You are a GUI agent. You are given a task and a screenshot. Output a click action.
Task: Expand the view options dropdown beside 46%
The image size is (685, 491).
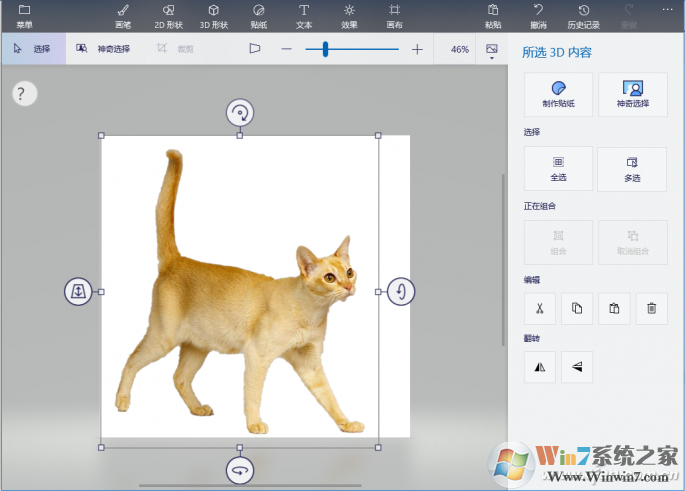(491, 50)
